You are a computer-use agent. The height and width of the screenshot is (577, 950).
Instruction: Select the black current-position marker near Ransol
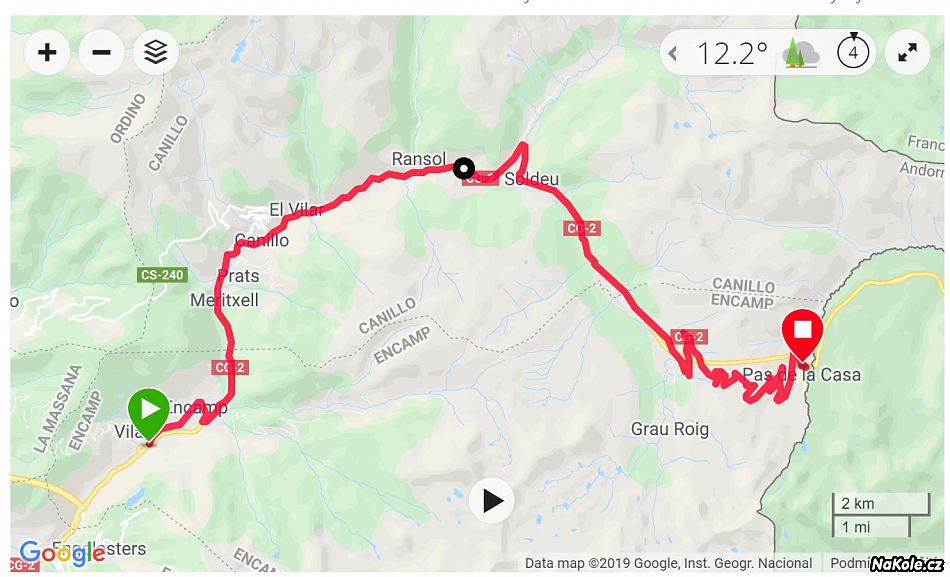[x=464, y=168]
